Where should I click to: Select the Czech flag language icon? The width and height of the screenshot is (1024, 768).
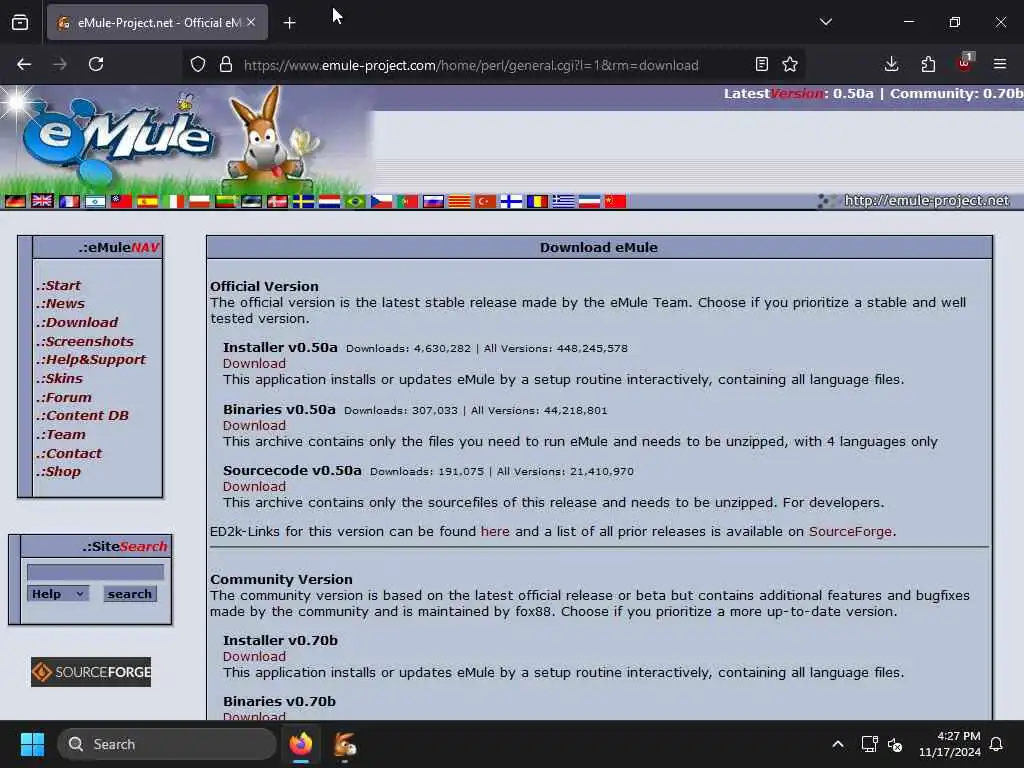click(x=381, y=201)
